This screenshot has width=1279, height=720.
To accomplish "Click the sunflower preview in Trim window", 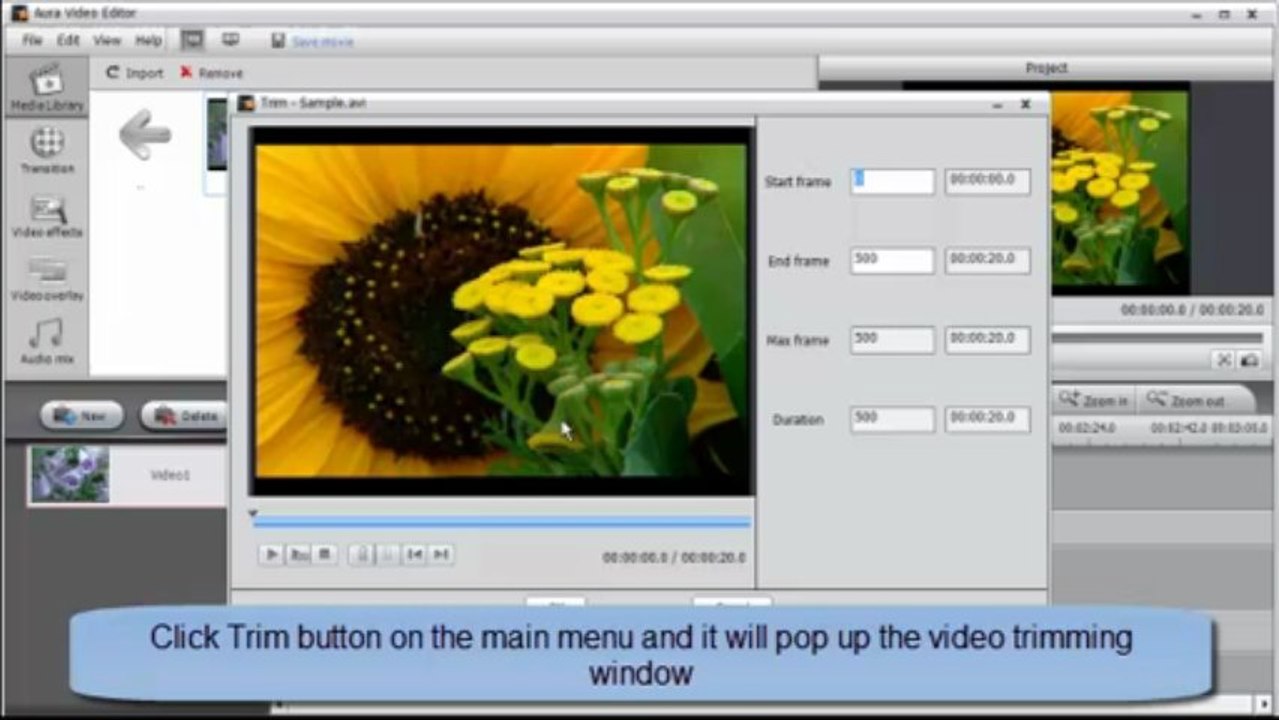I will tap(501, 310).
